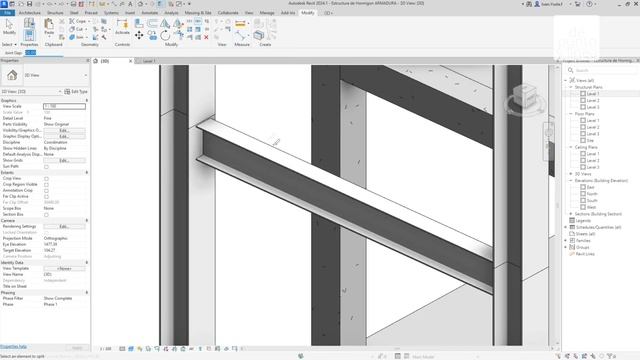Toggle the Crop Region Visible checkbox
The width and height of the screenshot is (640, 360).
tap(46, 184)
